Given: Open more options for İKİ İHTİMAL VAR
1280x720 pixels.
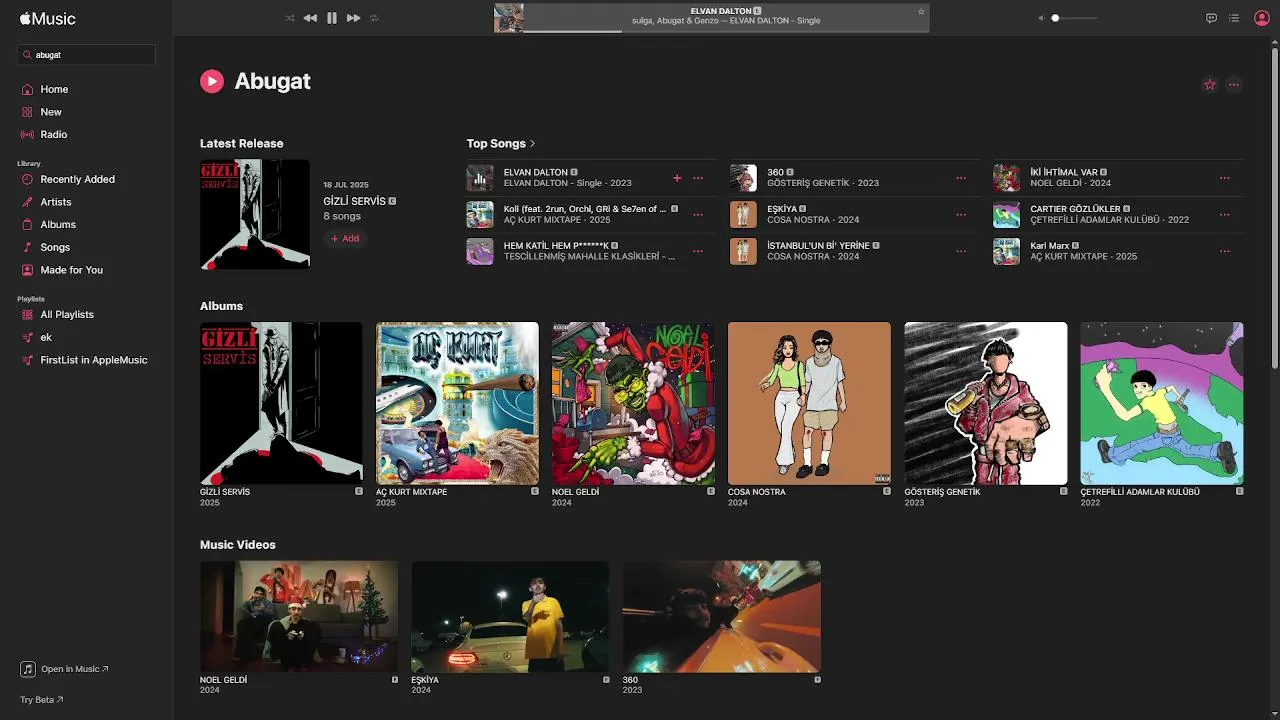Looking at the screenshot, I should coord(1225,178).
